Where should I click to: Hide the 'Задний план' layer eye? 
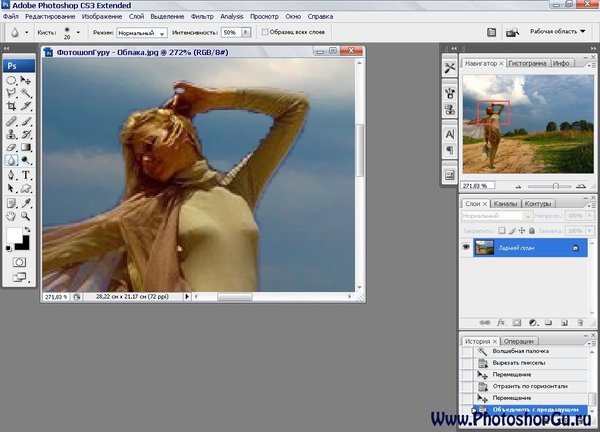coord(466,246)
